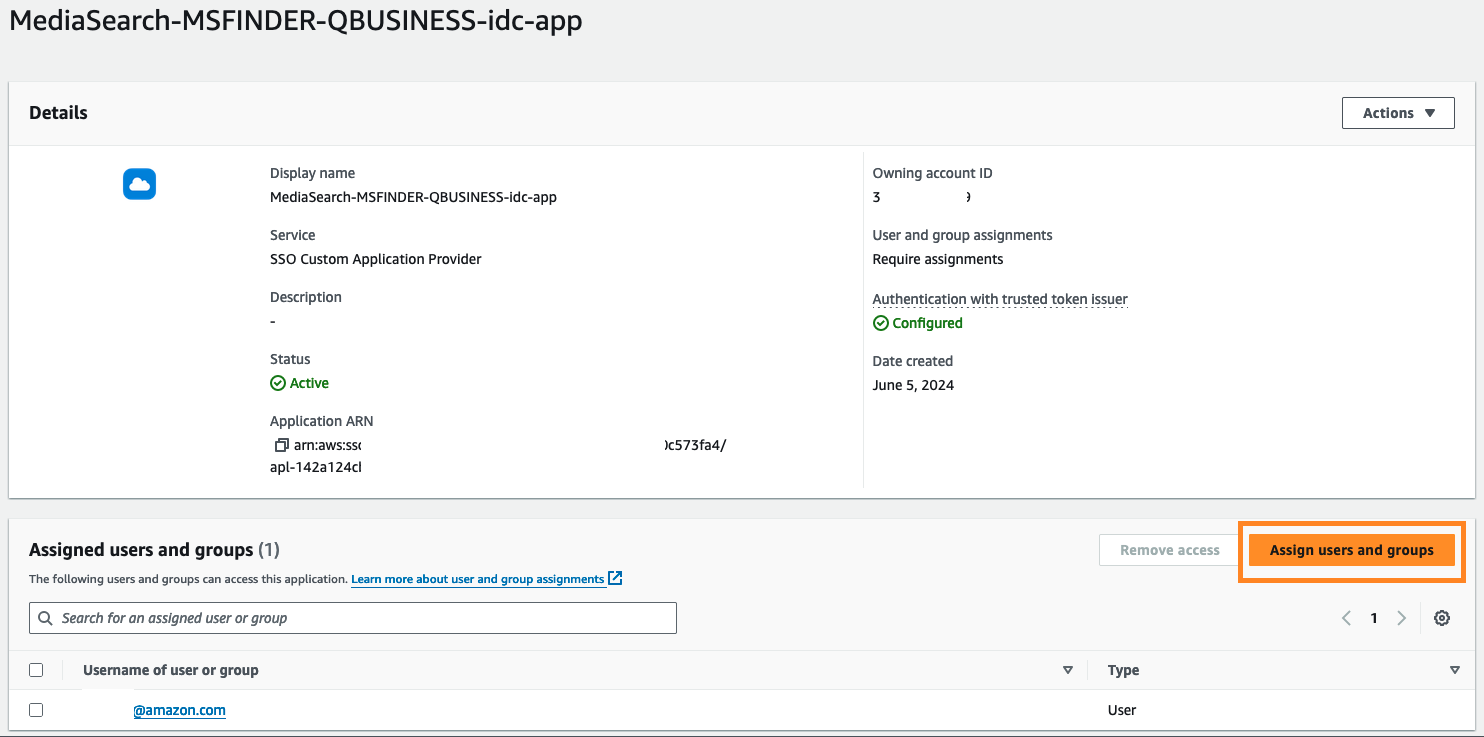Open the @amazon.com user link

click(179, 710)
